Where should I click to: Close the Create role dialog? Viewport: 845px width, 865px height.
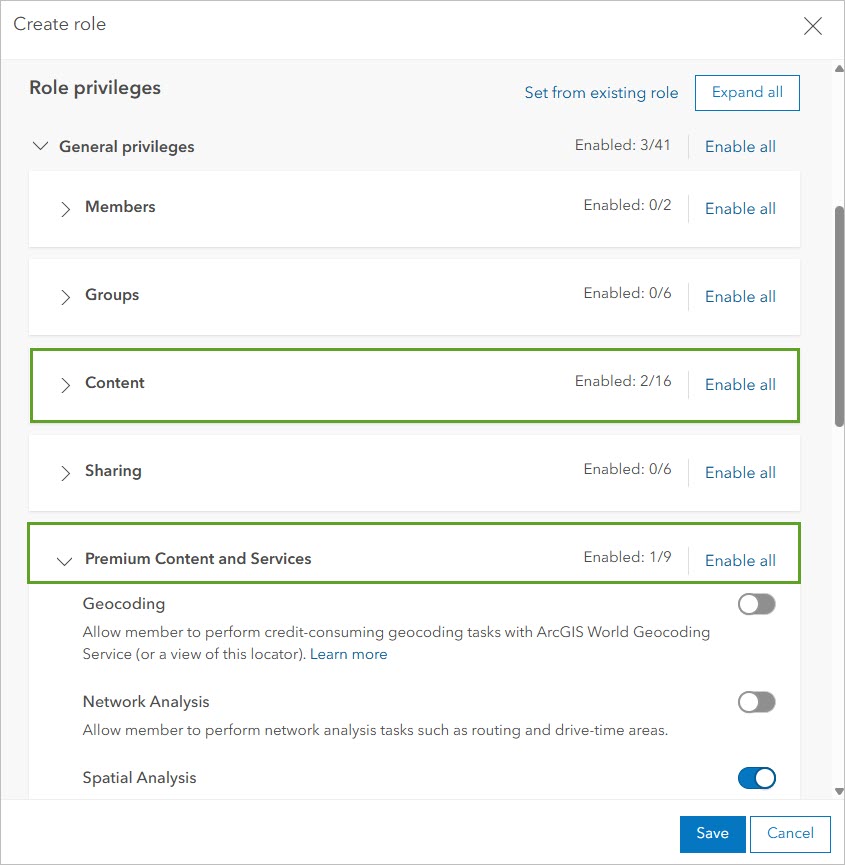812,26
